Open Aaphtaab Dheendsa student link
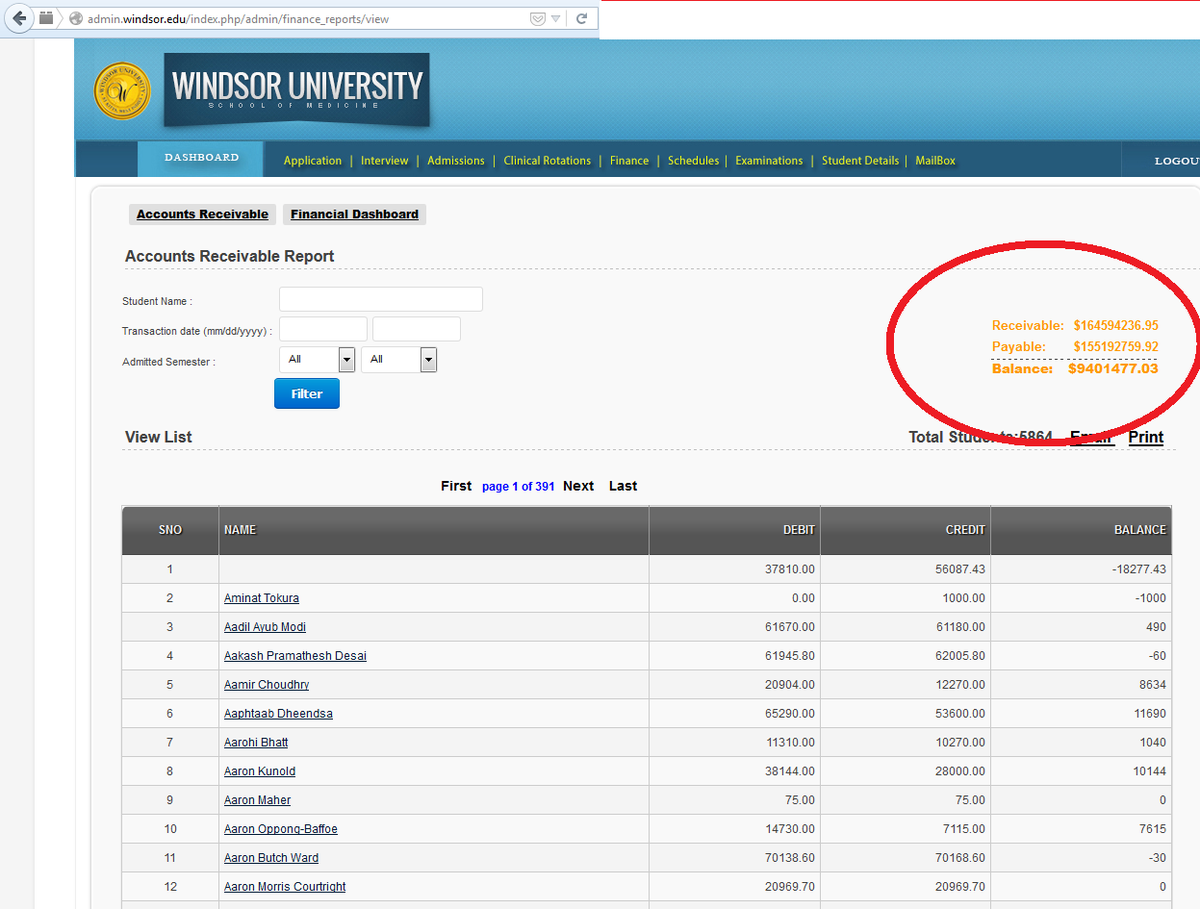The image size is (1200, 909). tap(278, 714)
